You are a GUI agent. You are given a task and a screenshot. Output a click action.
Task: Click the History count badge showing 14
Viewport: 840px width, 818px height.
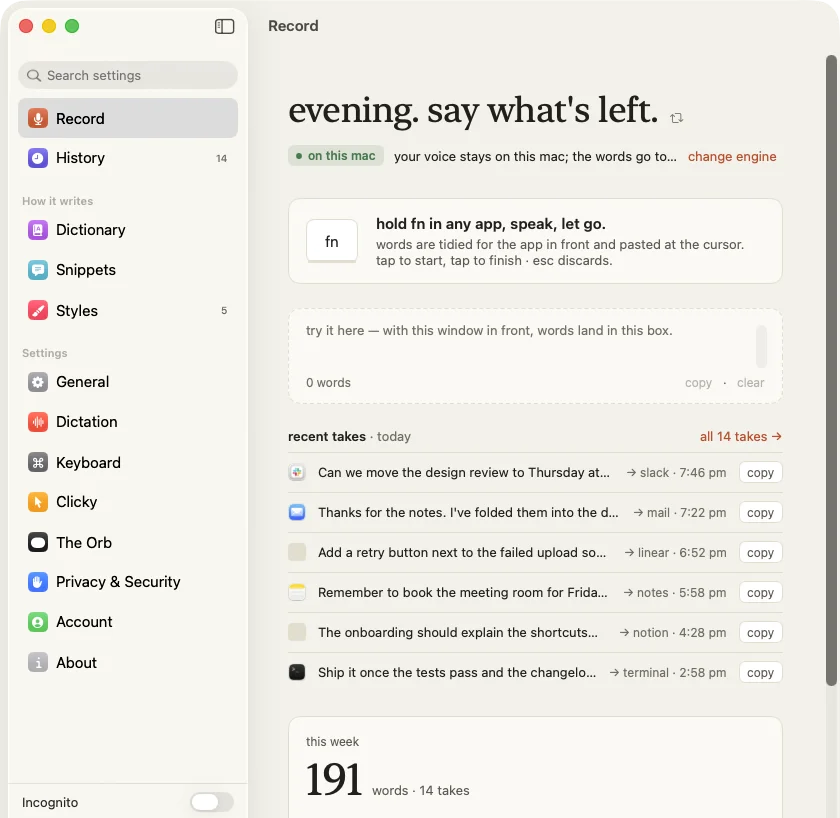point(221,159)
